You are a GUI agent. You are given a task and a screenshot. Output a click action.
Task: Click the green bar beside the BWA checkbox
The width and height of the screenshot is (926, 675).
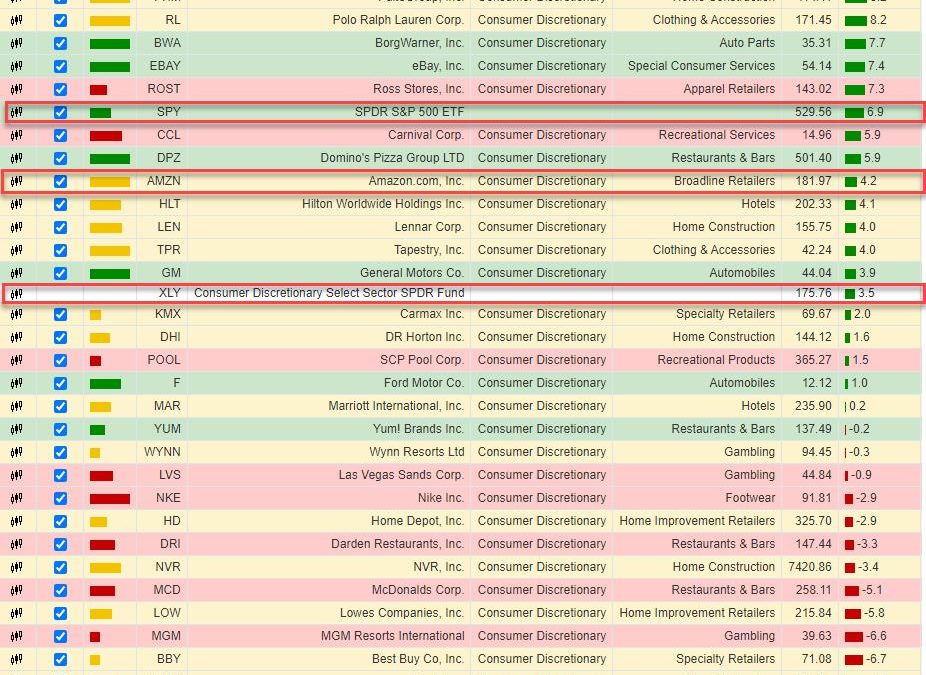(110, 44)
